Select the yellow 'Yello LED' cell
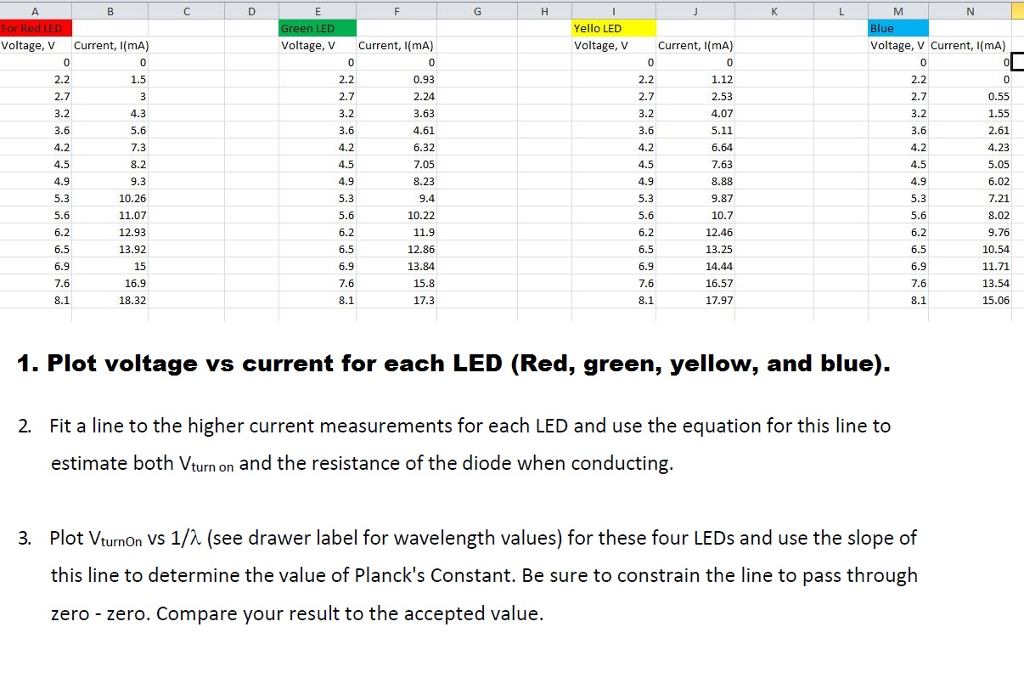Screen dimensions: 1024x678 tap(612, 28)
